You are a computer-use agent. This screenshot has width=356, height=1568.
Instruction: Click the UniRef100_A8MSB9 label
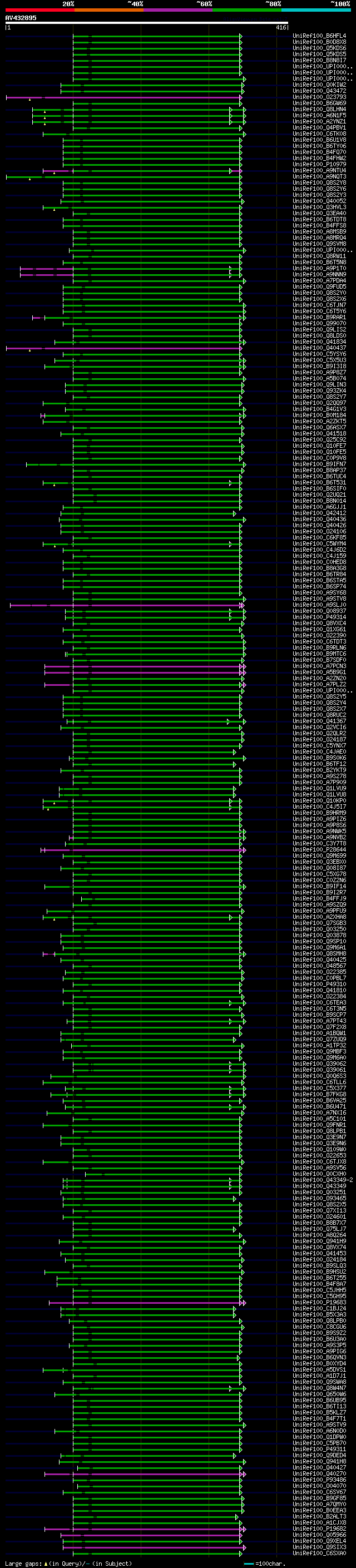tap(319, 231)
